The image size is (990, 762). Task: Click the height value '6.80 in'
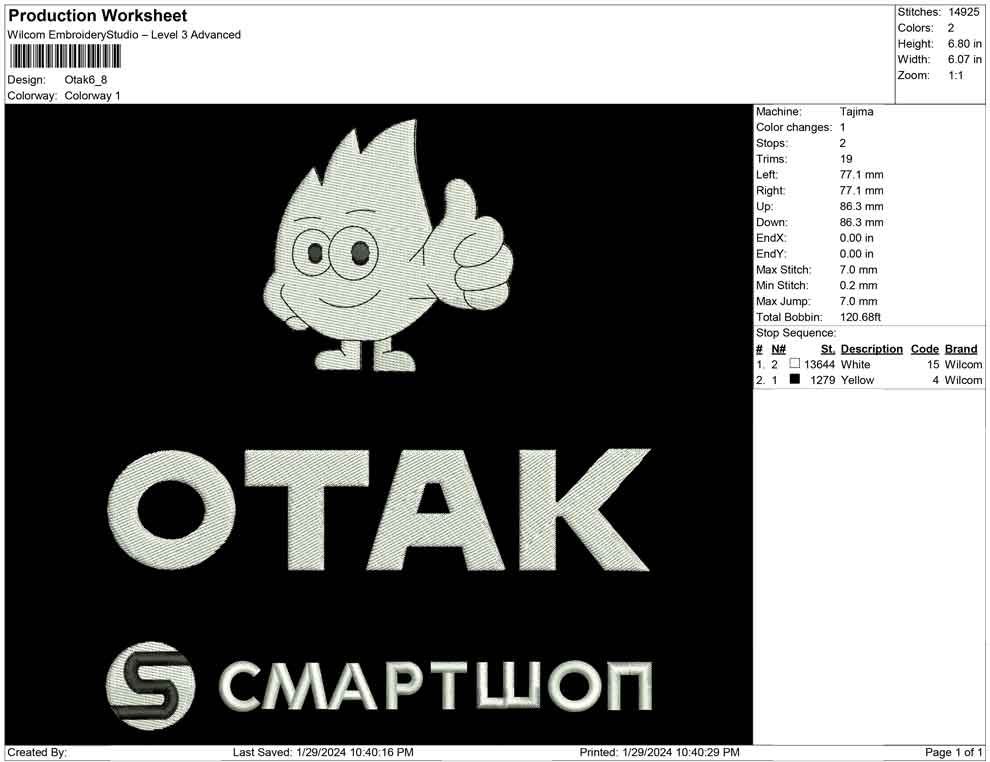click(965, 44)
